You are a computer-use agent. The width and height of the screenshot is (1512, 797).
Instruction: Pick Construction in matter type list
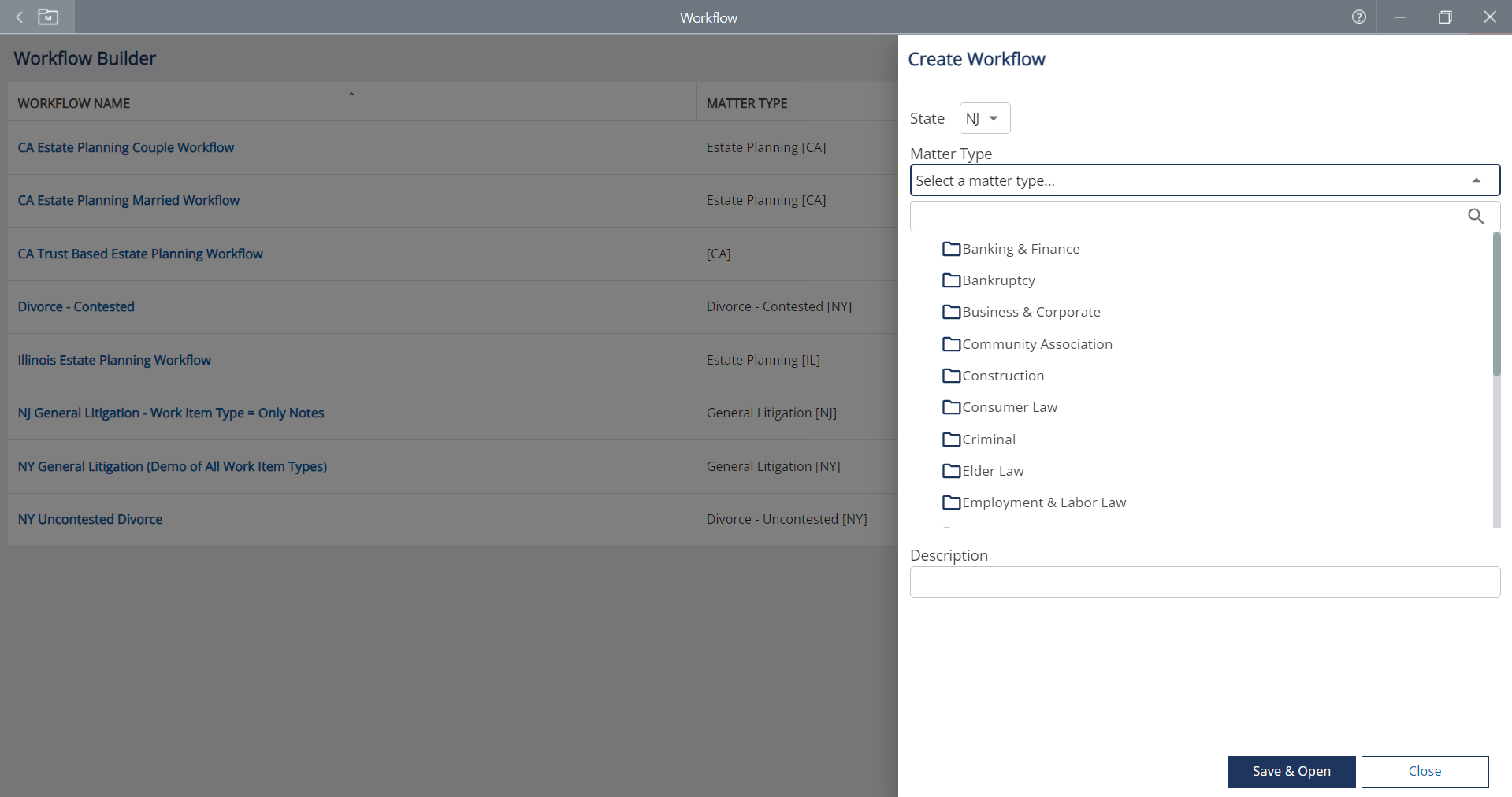(x=1002, y=376)
